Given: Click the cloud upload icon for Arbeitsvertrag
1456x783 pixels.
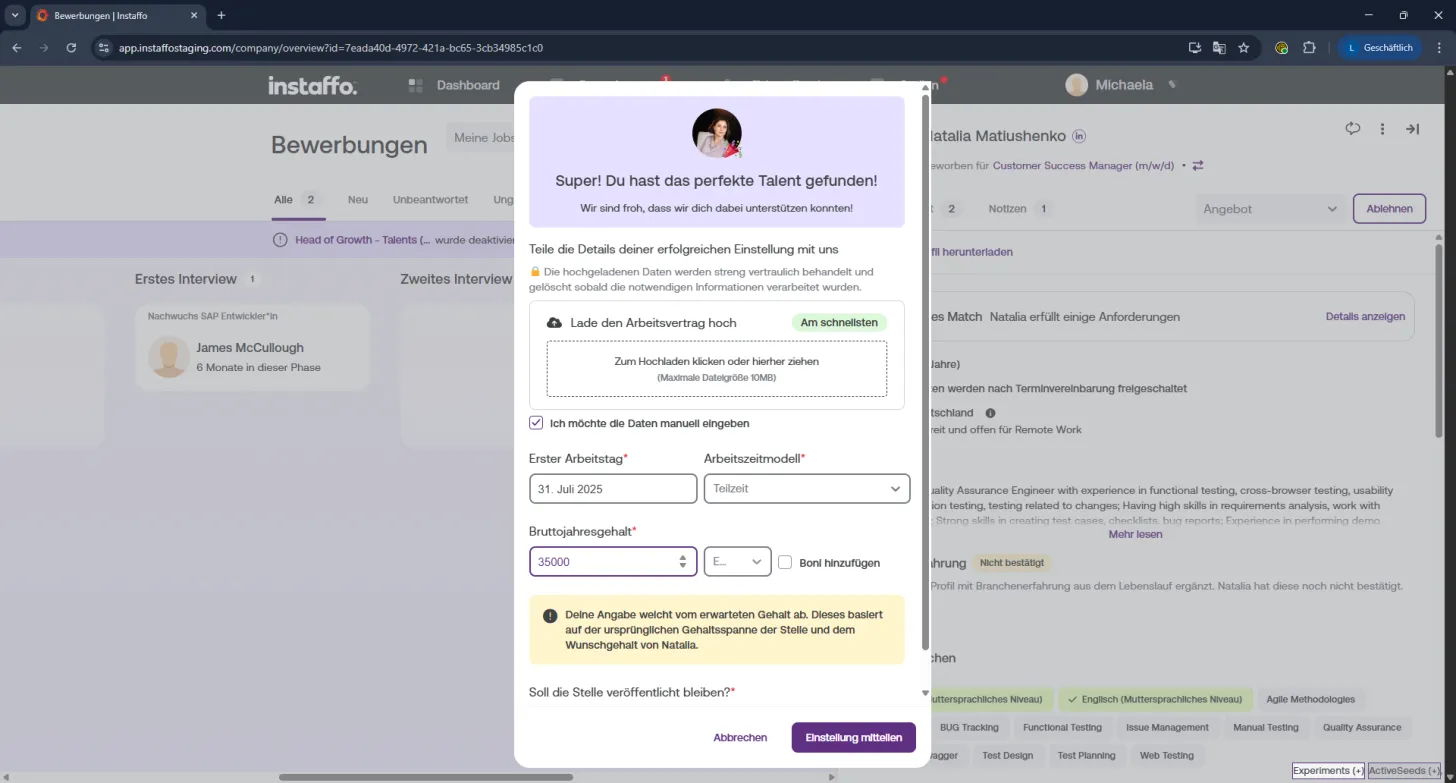Looking at the screenshot, I should tap(554, 323).
